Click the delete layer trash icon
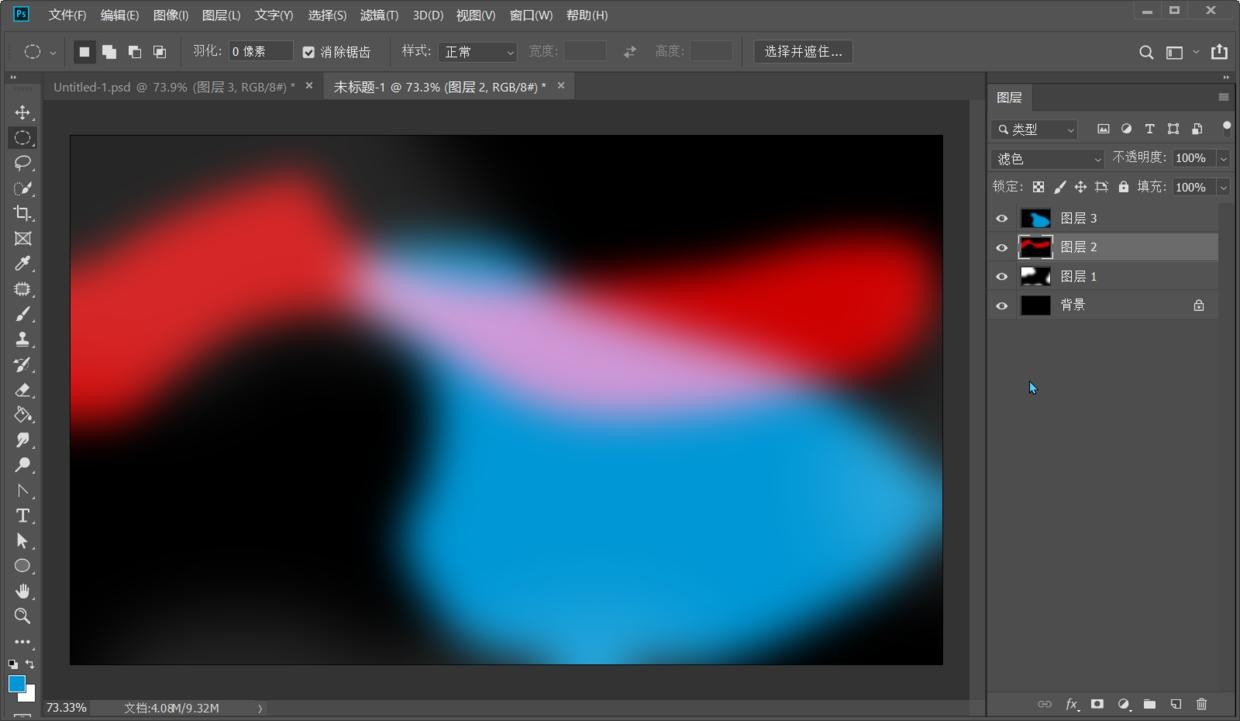The width and height of the screenshot is (1240, 721). 1202,704
